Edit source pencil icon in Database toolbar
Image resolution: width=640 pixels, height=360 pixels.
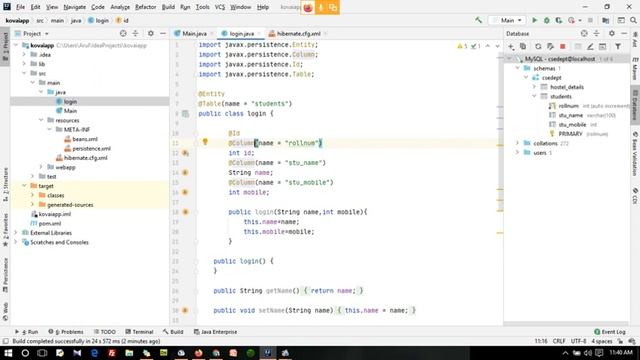590,47
